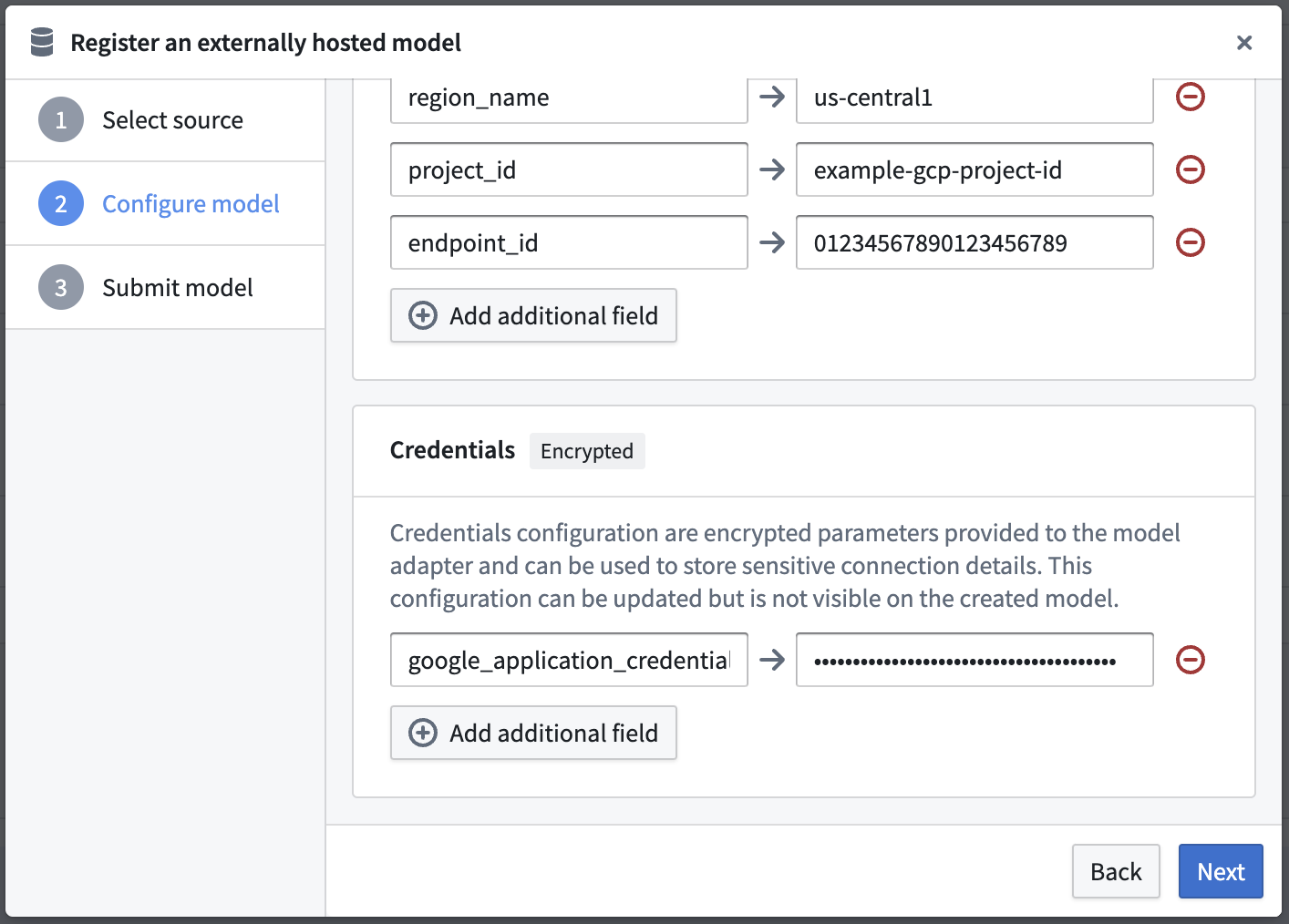Screen dimensions: 1289x924
Task: Click the database icon in dialog header
Action: click(x=42, y=42)
